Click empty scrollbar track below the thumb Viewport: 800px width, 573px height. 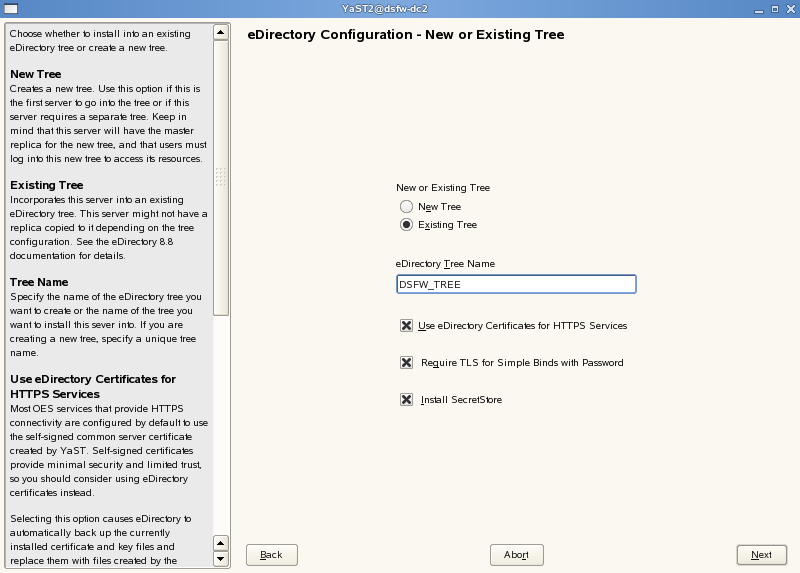point(221,420)
